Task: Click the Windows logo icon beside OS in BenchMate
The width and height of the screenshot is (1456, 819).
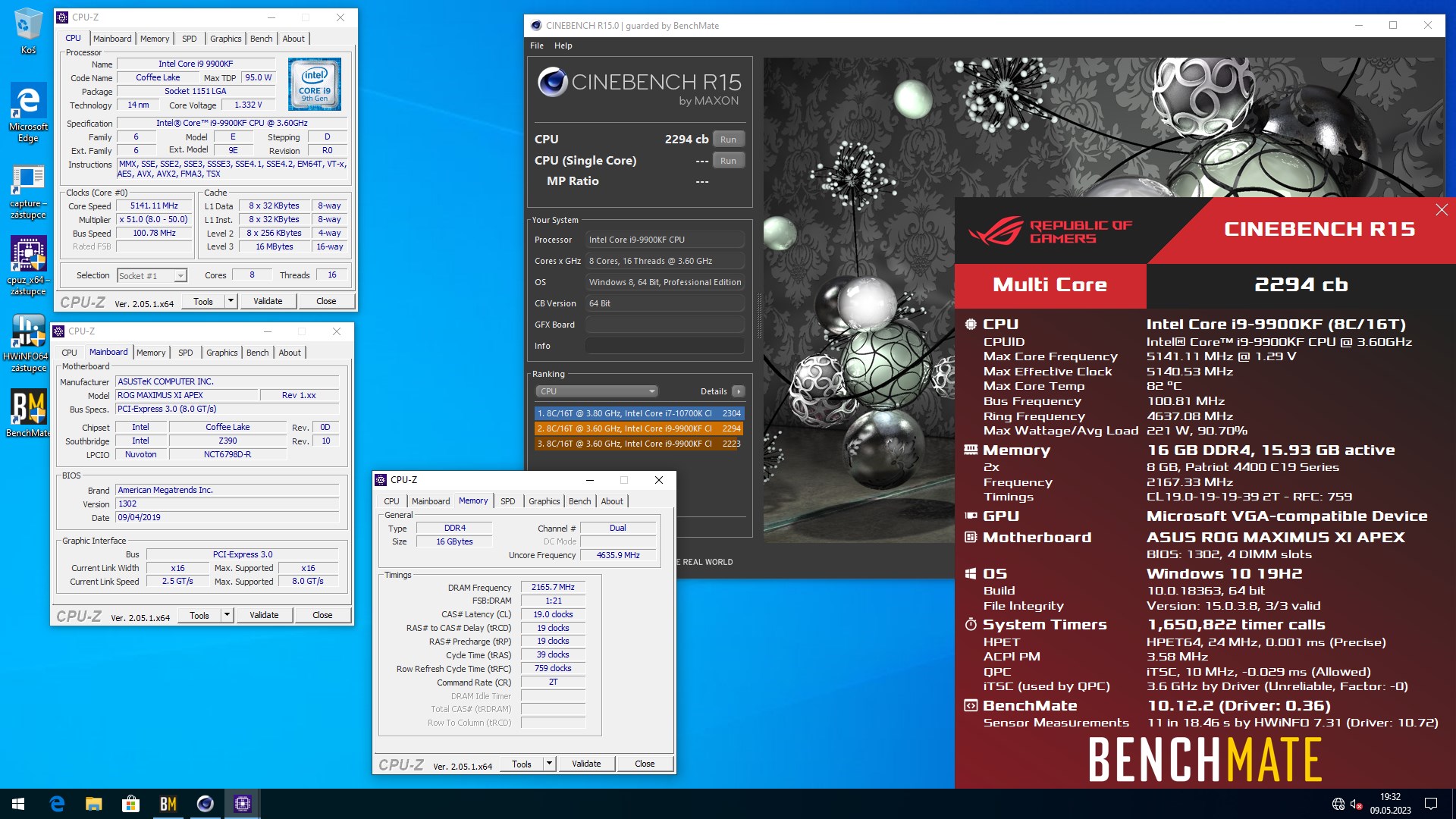Action: click(971, 574)
